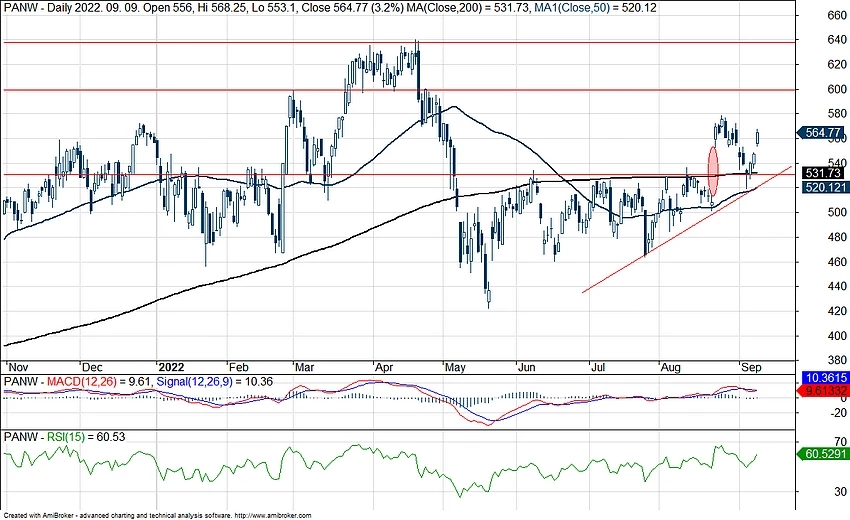850x520 pixels.
Task: Click the Sep label on time axis
Action: click(751, 367)
